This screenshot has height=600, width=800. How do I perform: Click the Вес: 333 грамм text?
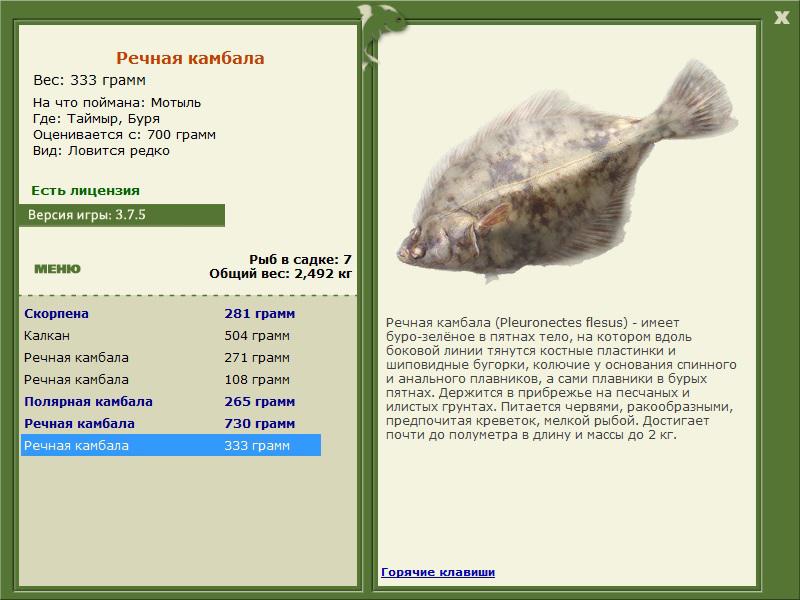pos(89,80)
